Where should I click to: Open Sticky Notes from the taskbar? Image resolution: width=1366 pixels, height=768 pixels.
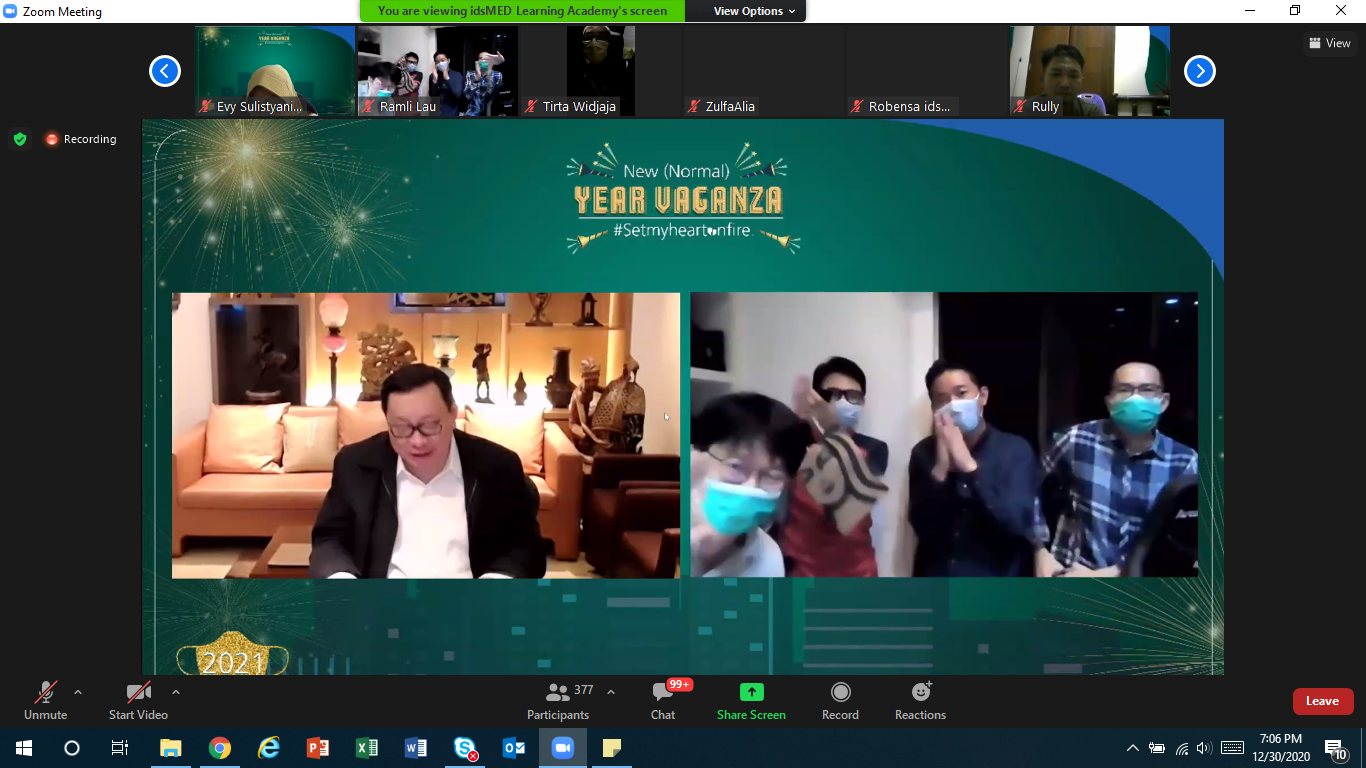pyautogui.click(x=612, y=747)
